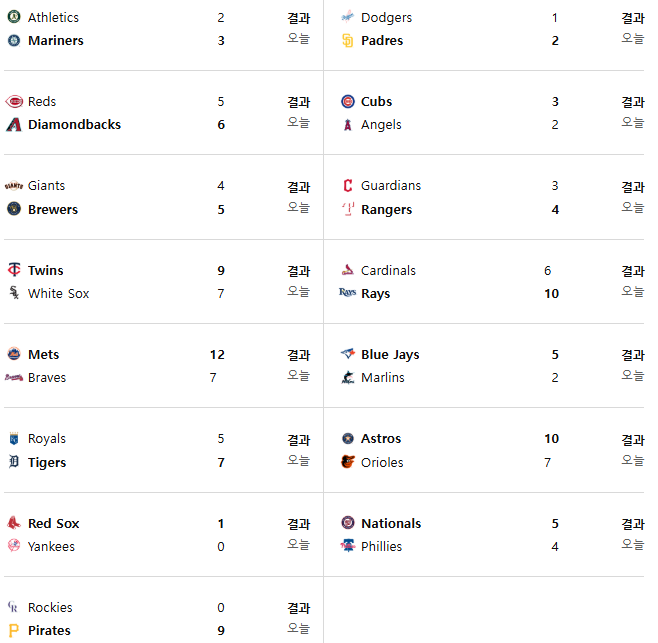Click the Mariners team logo
The height and width of the screenshot is (643, 658).
(x=14, y=41)
